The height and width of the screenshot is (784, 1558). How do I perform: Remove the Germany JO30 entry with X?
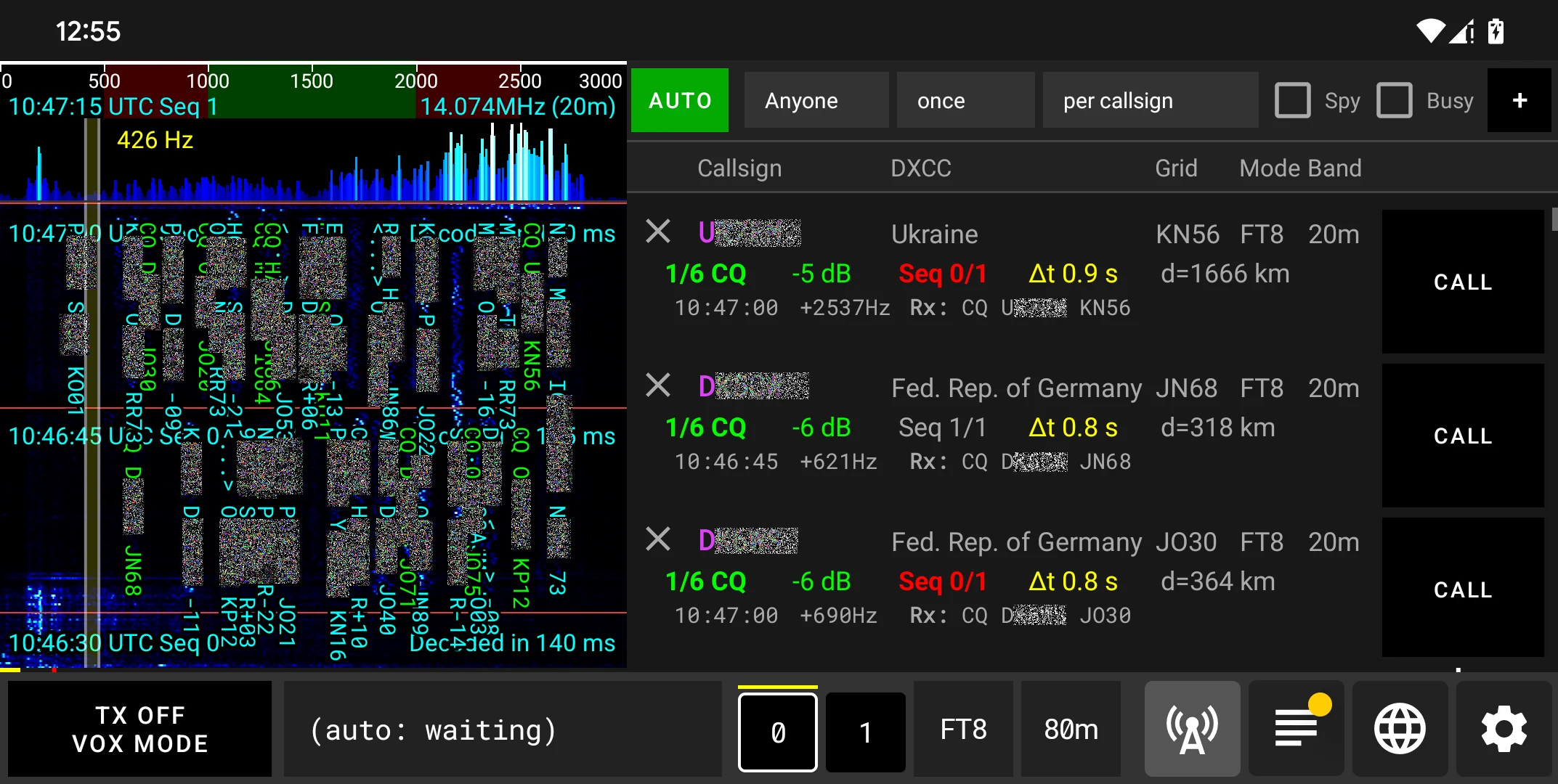pos(658,539)
